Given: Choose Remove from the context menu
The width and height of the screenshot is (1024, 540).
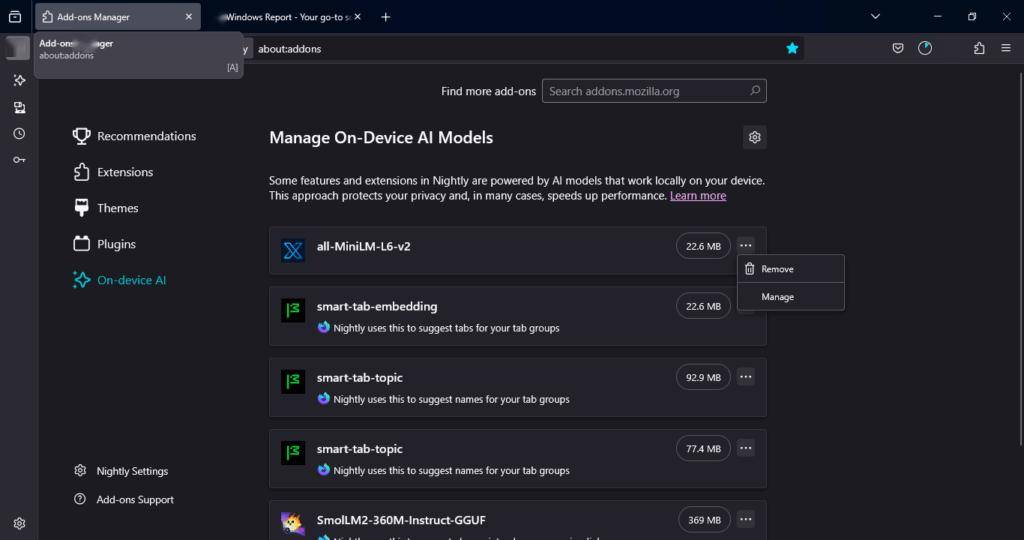Looking at the screenshot, I should coord(791,269).
